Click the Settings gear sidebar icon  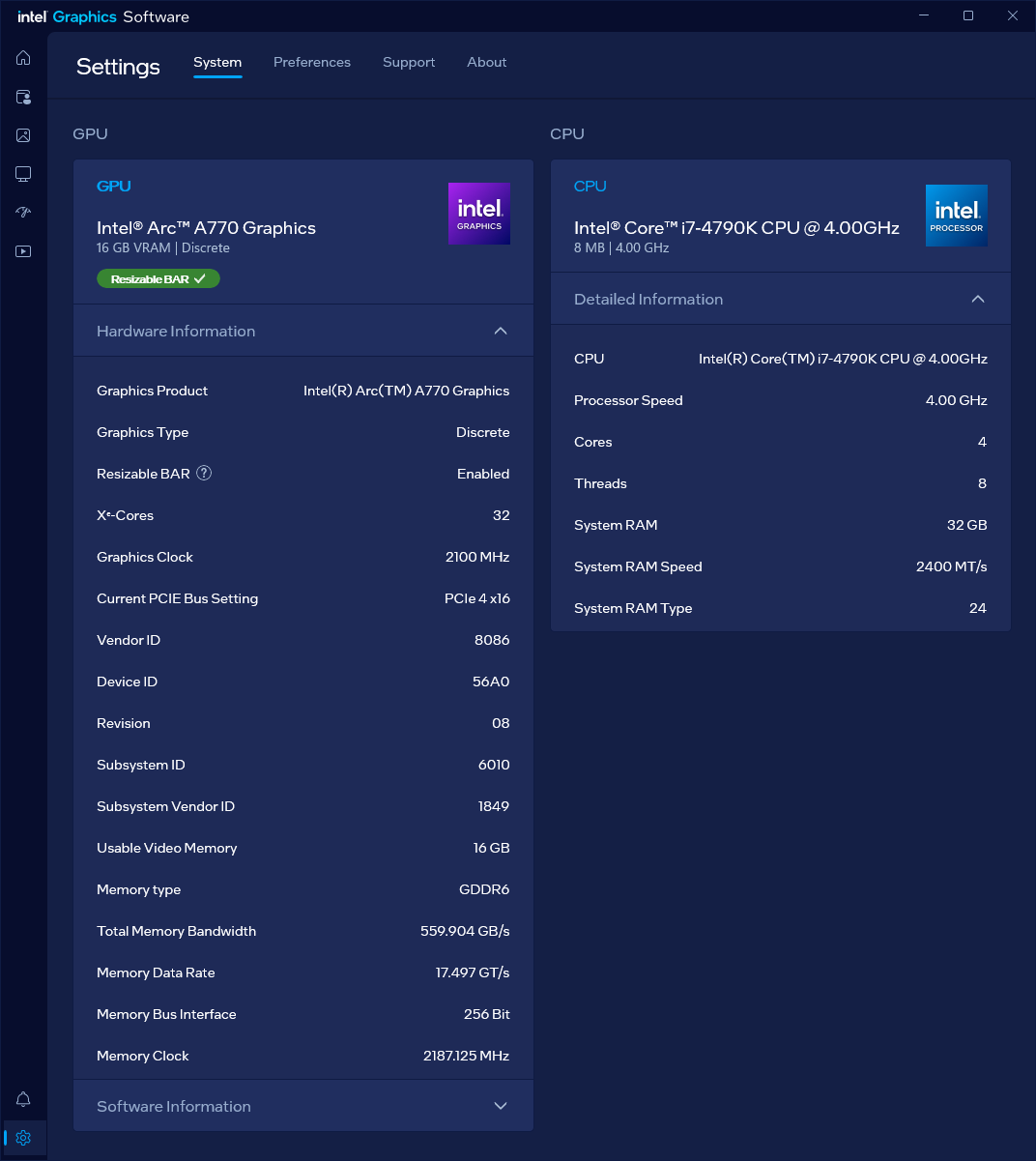click(23, 1138)
